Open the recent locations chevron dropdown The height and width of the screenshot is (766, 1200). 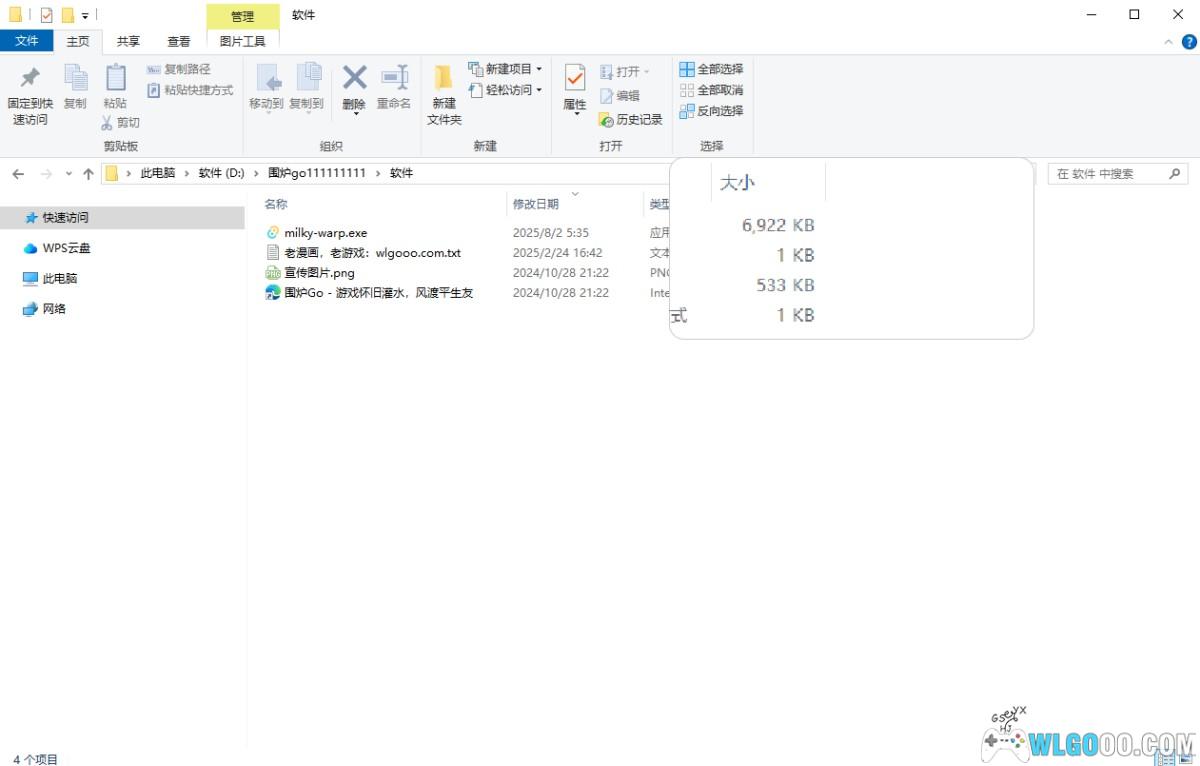[69, 174]
